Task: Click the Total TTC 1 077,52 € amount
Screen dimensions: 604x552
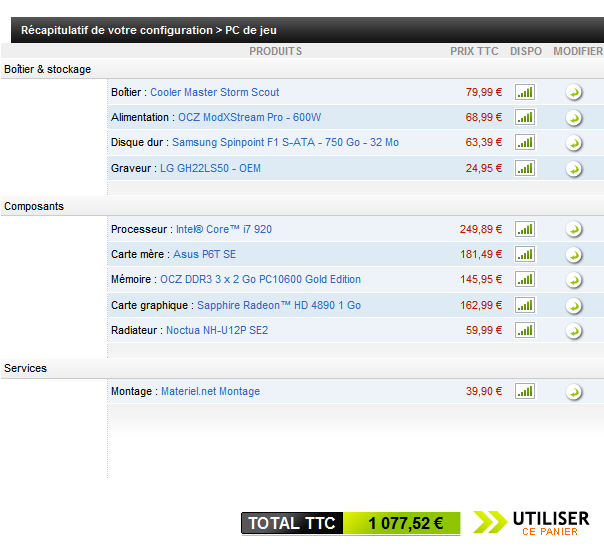Action: tap(405, 523)
